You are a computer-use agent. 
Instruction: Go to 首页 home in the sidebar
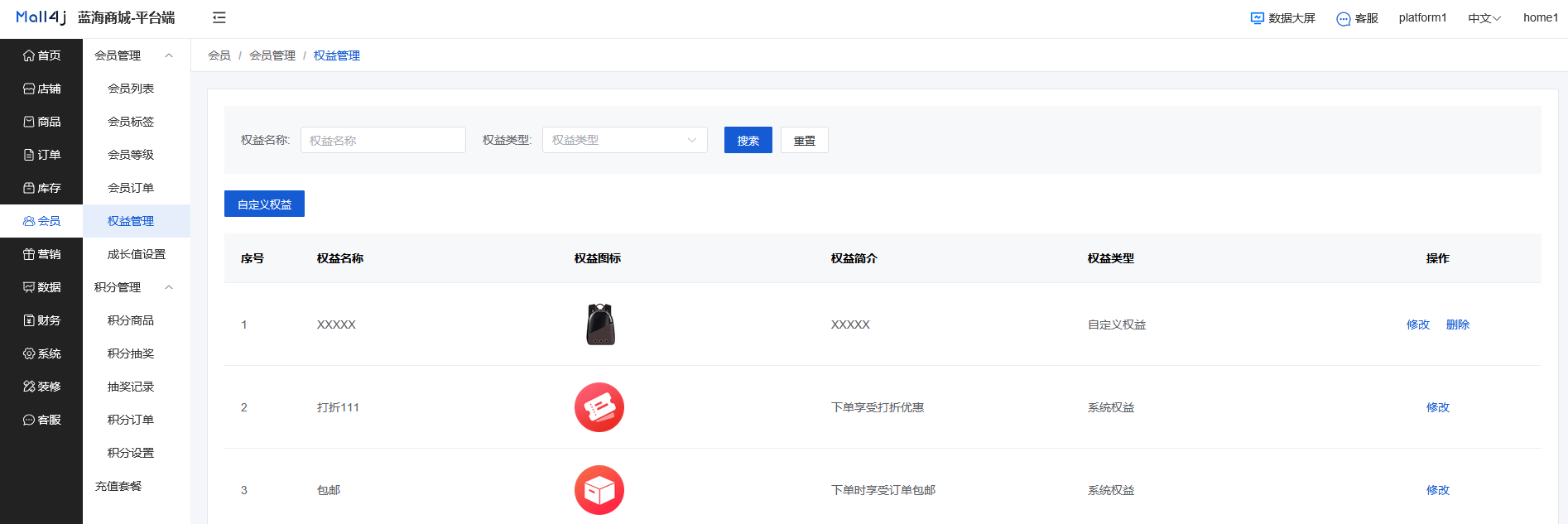pyautogui.click(x=41, y=55)
